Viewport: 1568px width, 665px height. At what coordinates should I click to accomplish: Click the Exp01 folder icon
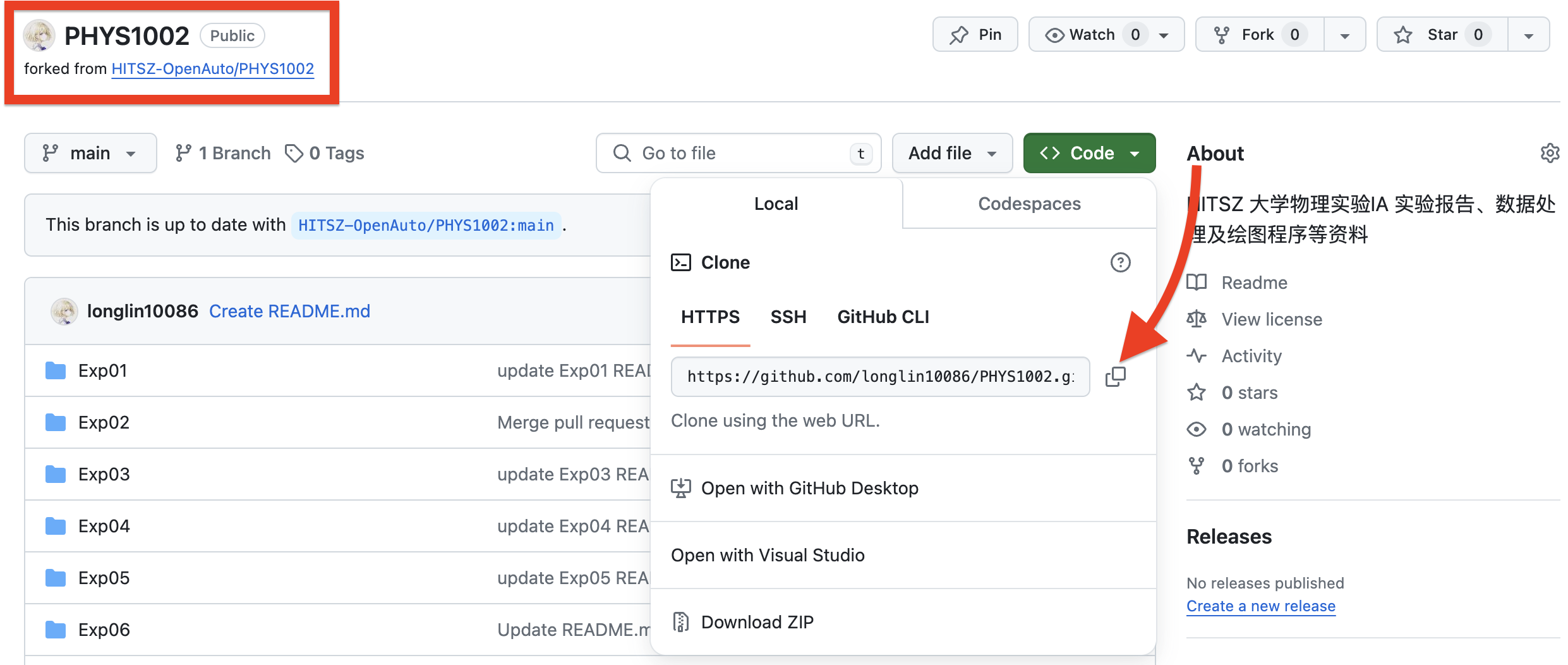click(x=56, y=370)
